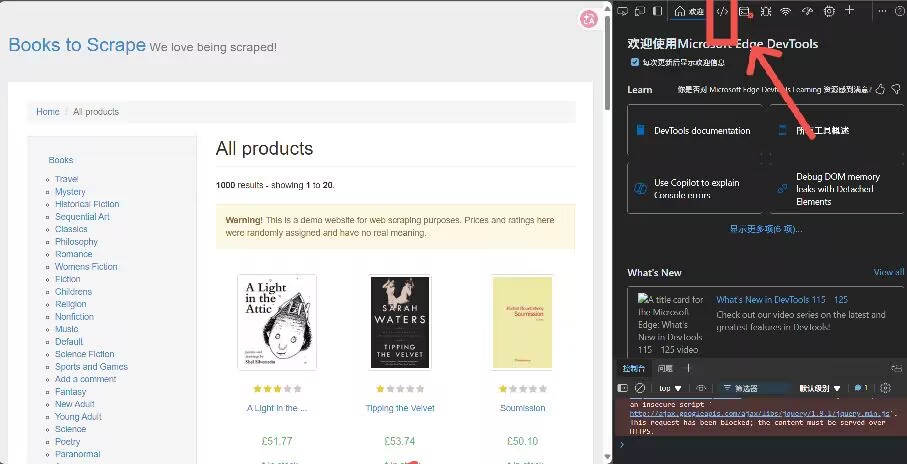Open Soumission title link
This screenshot has width=907, height=464.
click(x=522, y=408)
